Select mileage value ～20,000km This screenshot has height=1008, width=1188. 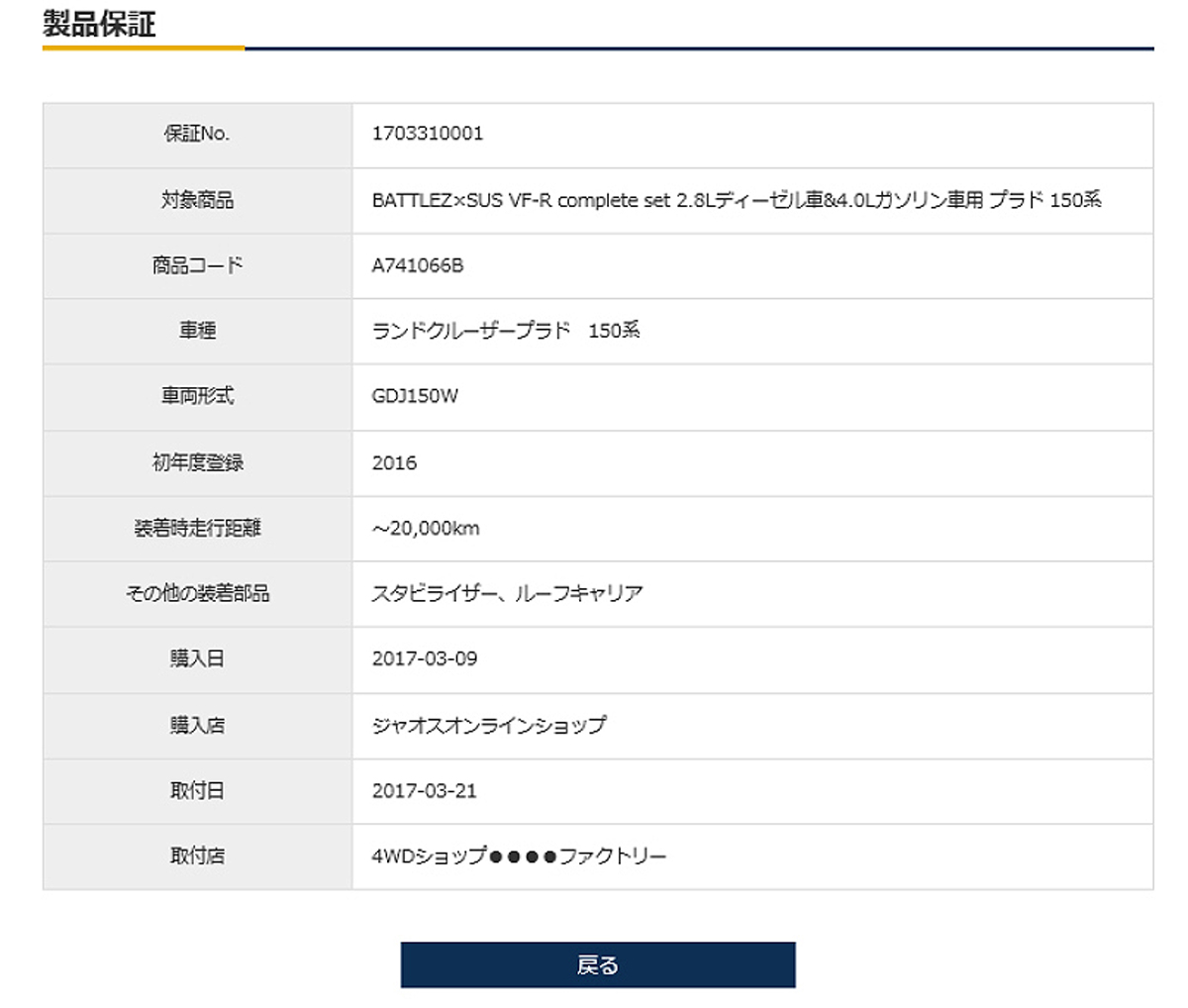[x=426, y=528]
